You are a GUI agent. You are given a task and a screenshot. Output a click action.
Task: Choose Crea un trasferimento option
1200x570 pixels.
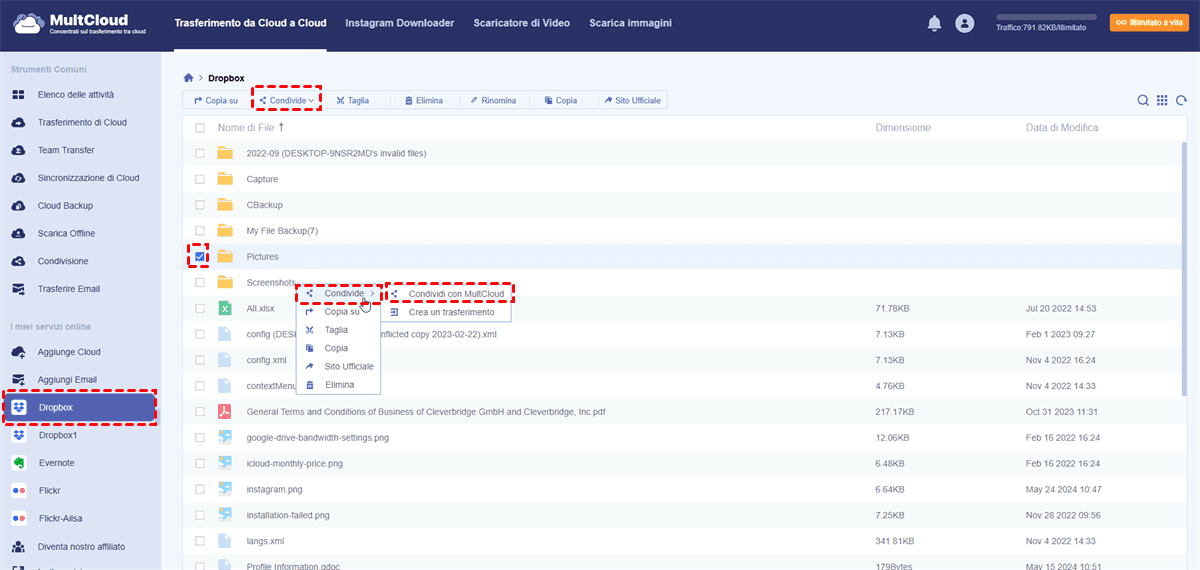coord(447,312)
